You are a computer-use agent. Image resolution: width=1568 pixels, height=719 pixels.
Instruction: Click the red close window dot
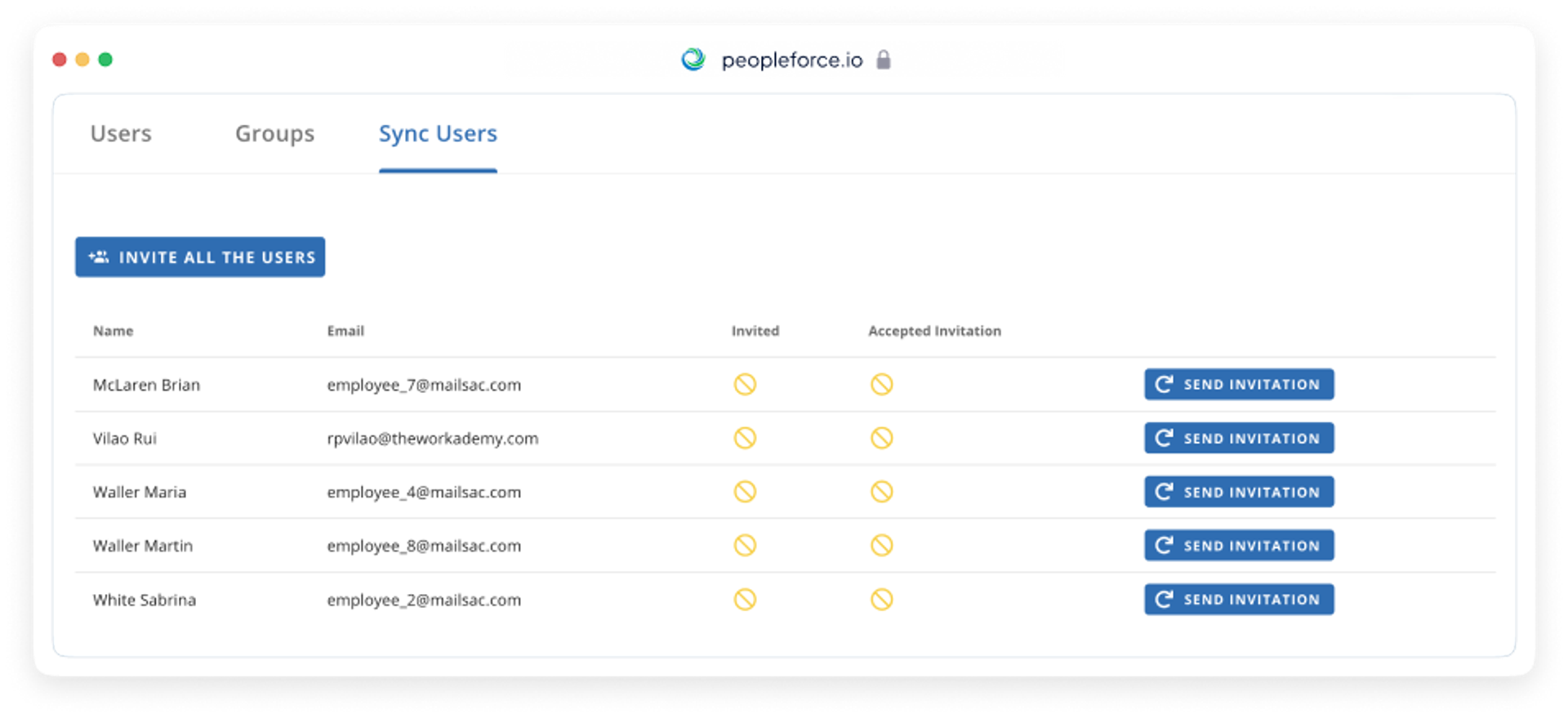(59, 59)
